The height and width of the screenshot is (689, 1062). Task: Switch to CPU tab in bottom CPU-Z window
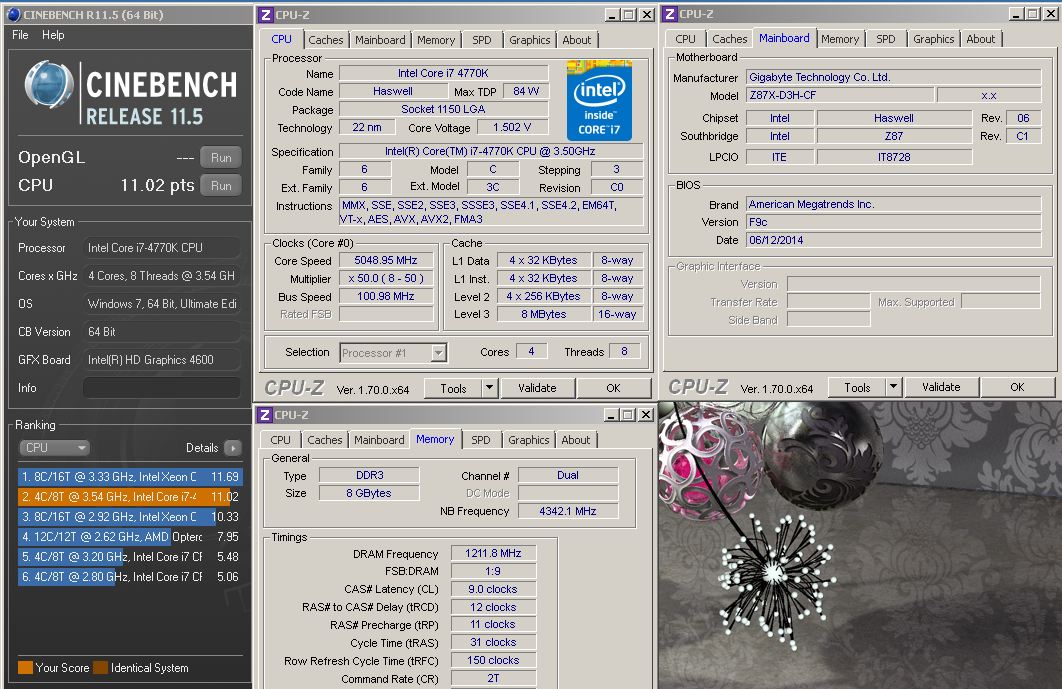pos(280,440)
